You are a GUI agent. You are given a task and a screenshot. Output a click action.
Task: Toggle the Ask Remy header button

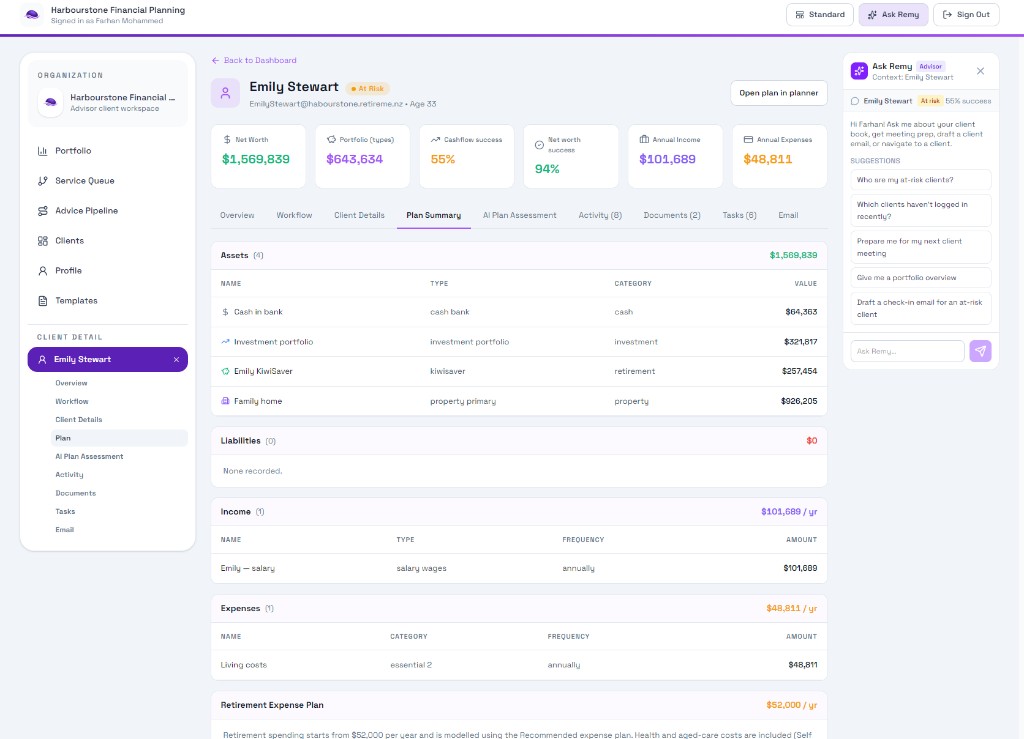[x=893, y=14]
